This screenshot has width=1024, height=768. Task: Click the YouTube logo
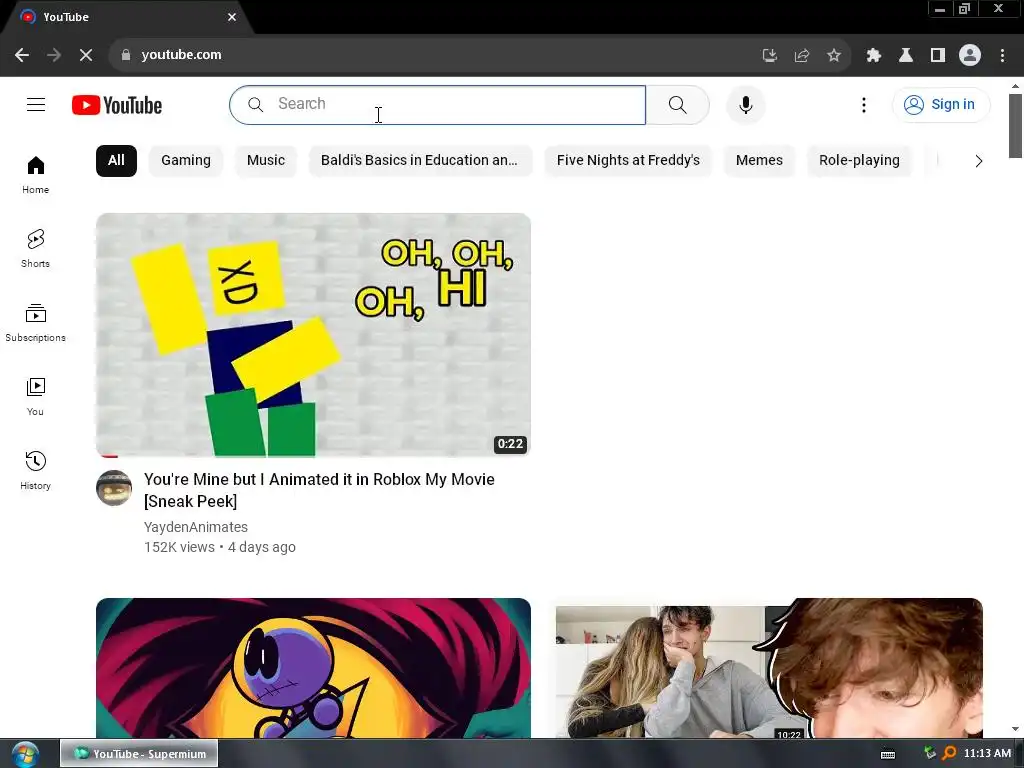(117, 105)
